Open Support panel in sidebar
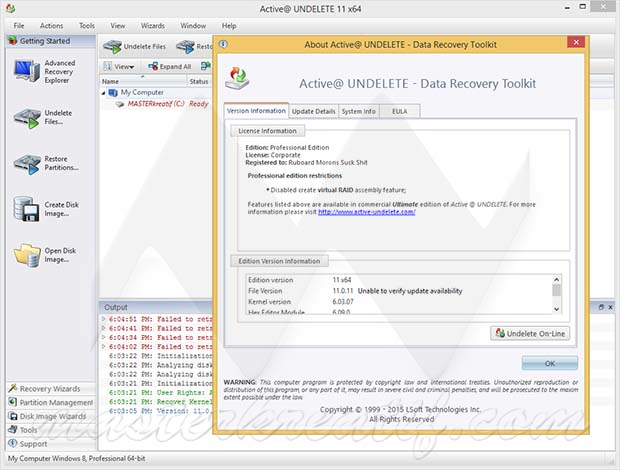The height and width of the screenshot is (470, 620). [51, 444]
